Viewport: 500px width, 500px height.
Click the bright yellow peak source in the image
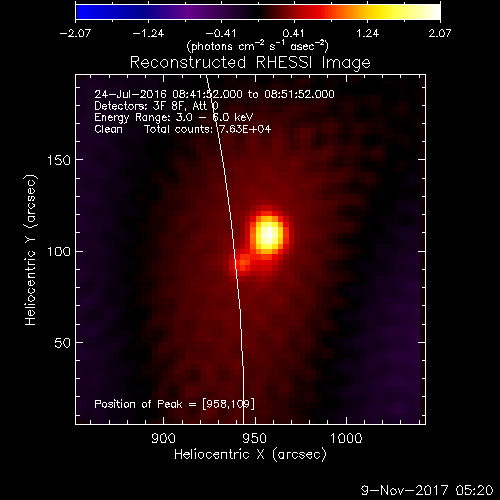(268, 234)
